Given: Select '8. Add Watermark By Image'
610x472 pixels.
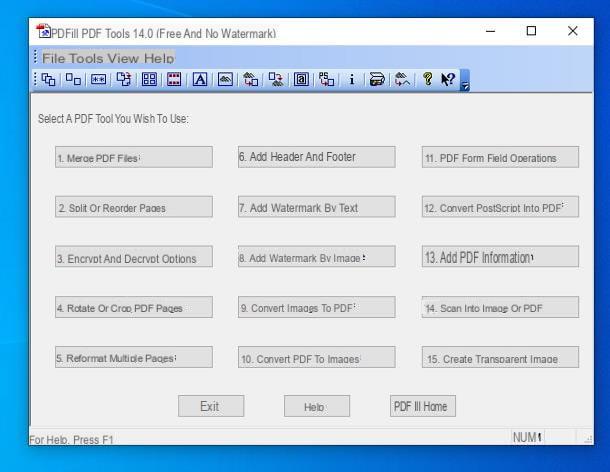Looking at the screenshot, I should 317,256.
